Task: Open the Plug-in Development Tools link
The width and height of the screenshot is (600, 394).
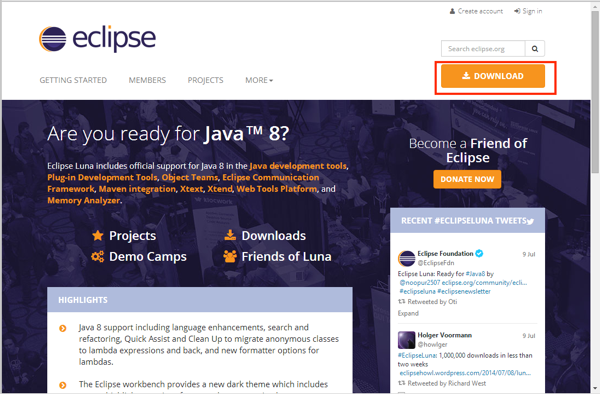Action: coord(102,177)
